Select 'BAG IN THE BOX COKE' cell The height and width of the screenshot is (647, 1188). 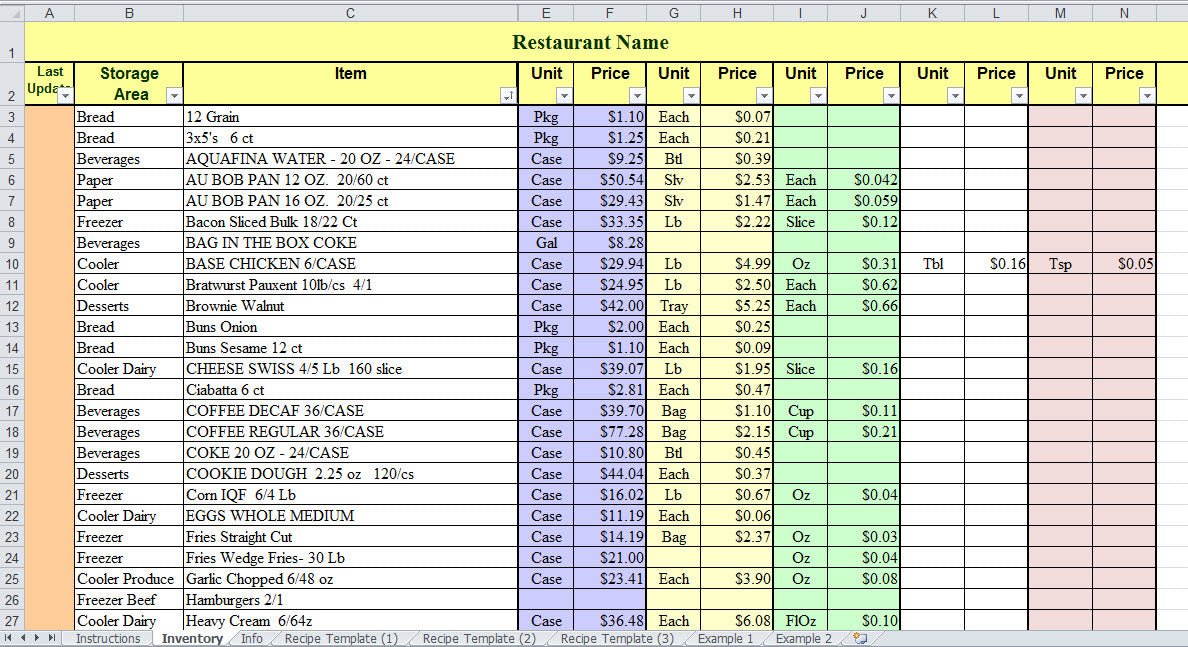point(350,242)
